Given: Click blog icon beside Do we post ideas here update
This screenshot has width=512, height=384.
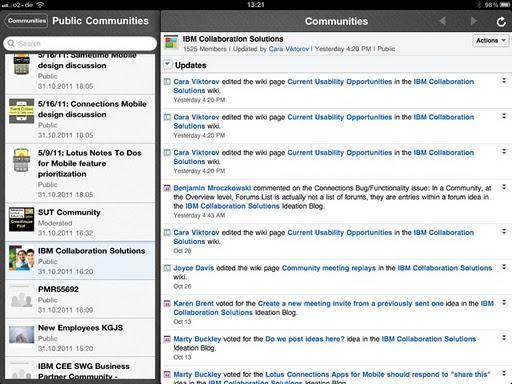Looking at the screenshot, I should [167, 339].
